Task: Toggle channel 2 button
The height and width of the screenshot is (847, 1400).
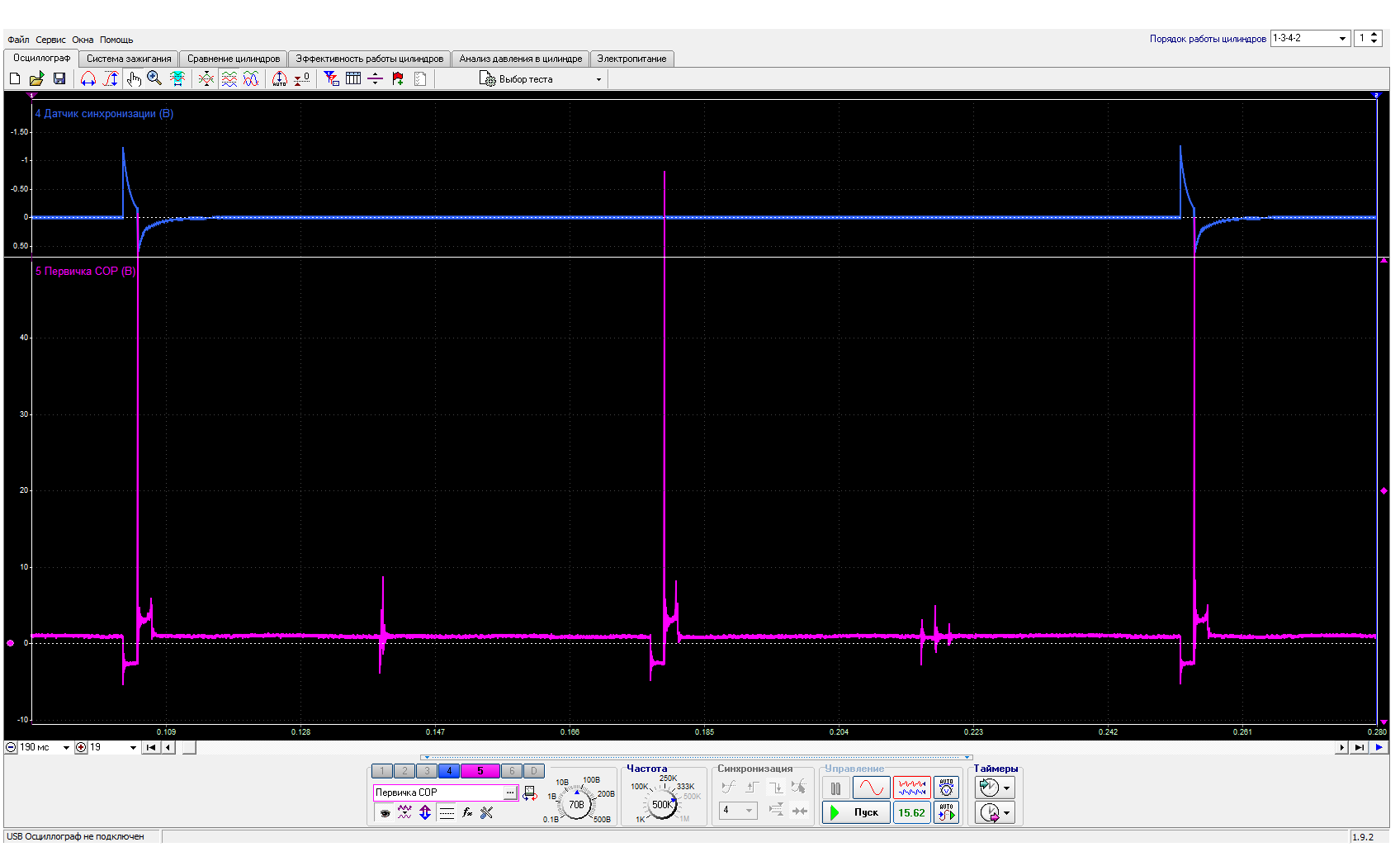Action: [404, 771]
